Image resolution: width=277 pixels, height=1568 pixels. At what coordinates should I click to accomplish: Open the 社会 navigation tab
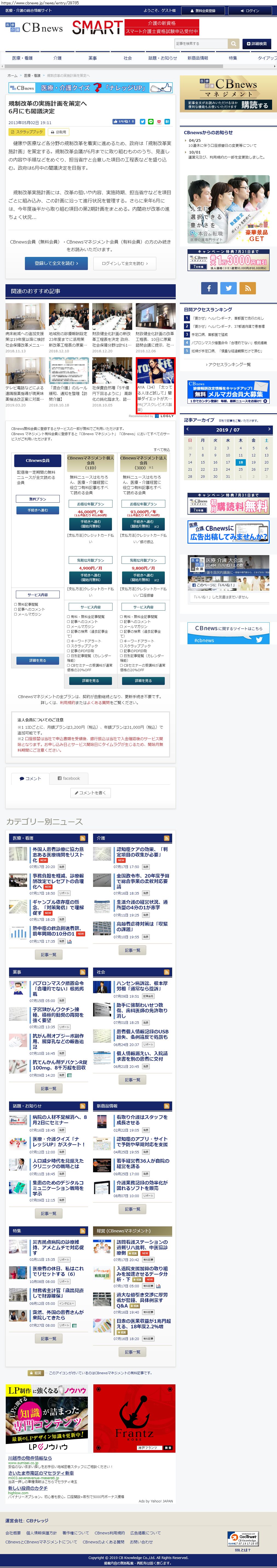pos(128,58)
